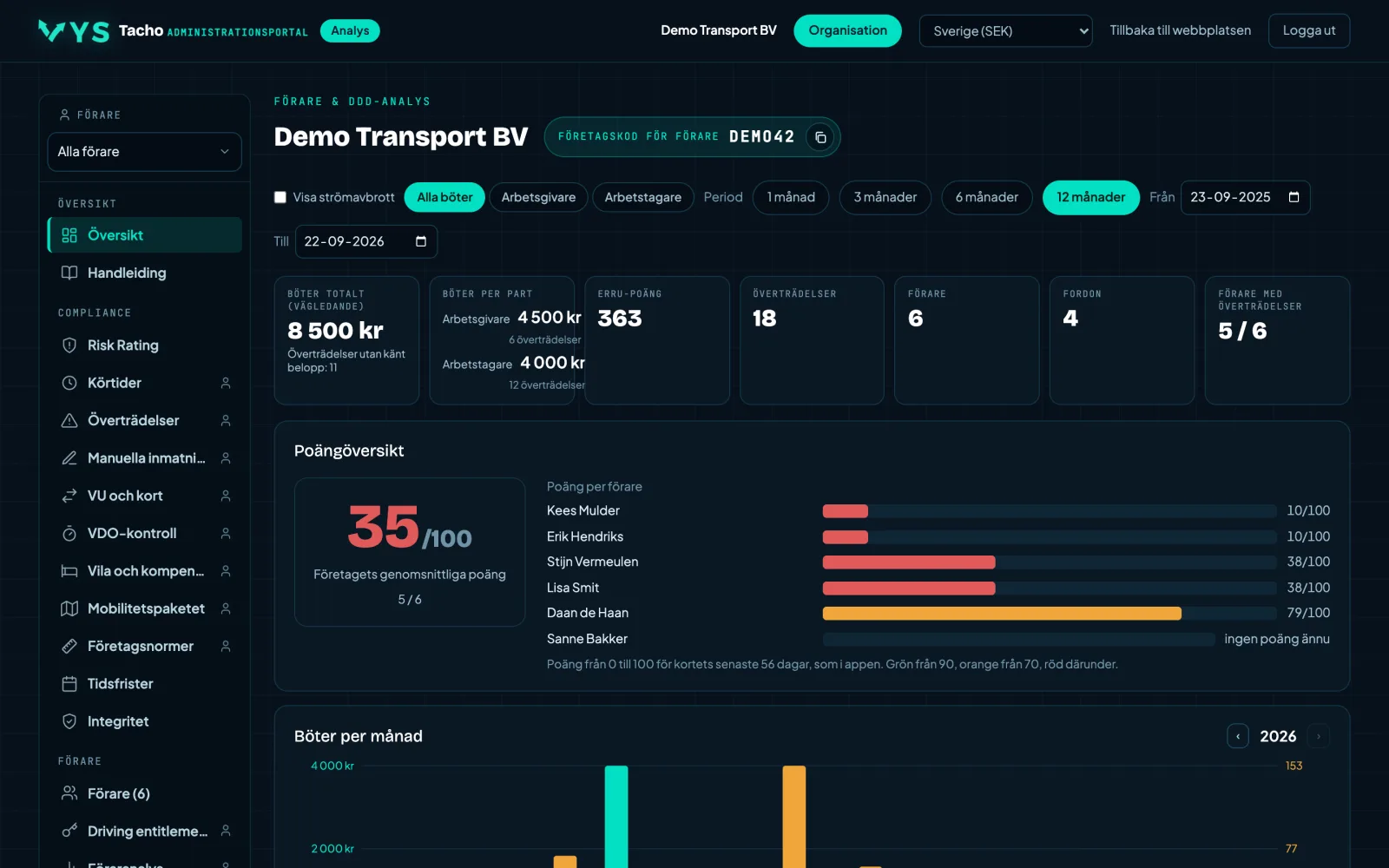This screenshot has height=868, width=1389.
Task: Set period to 6 månader
Action: (x=987, y=197)
